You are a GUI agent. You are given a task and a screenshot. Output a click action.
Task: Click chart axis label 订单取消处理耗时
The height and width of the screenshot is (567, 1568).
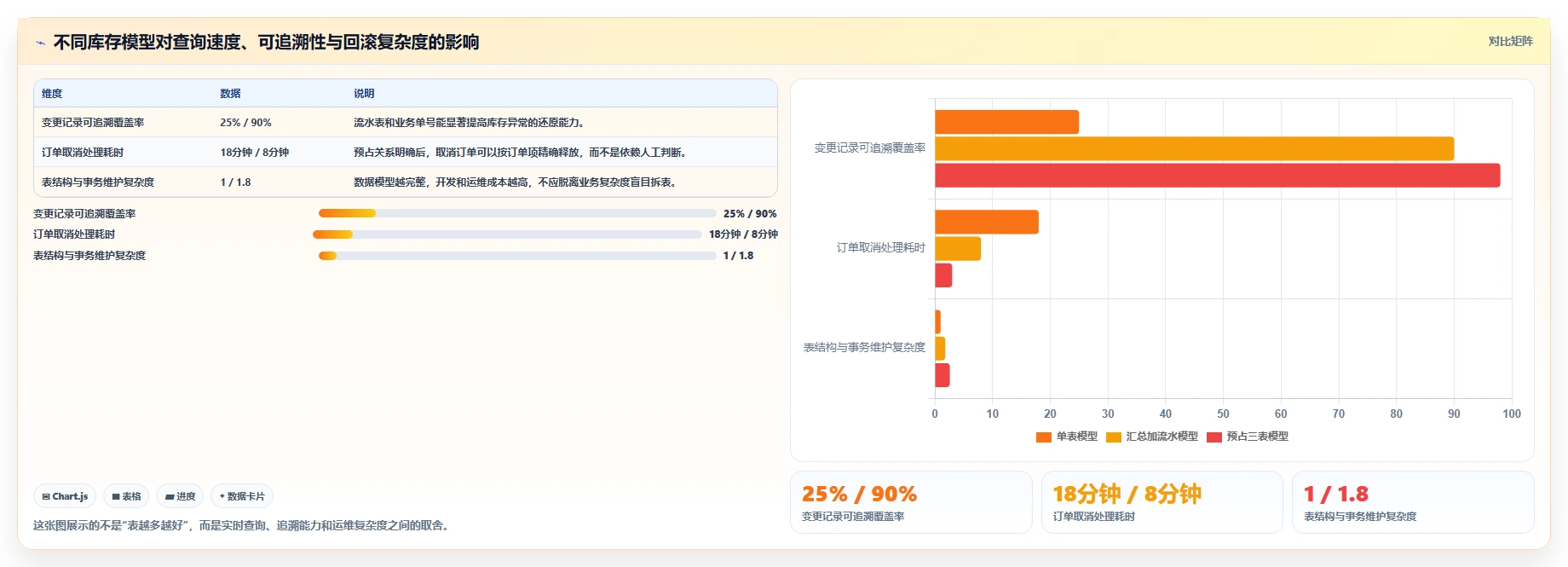click(x=880, y=248)
